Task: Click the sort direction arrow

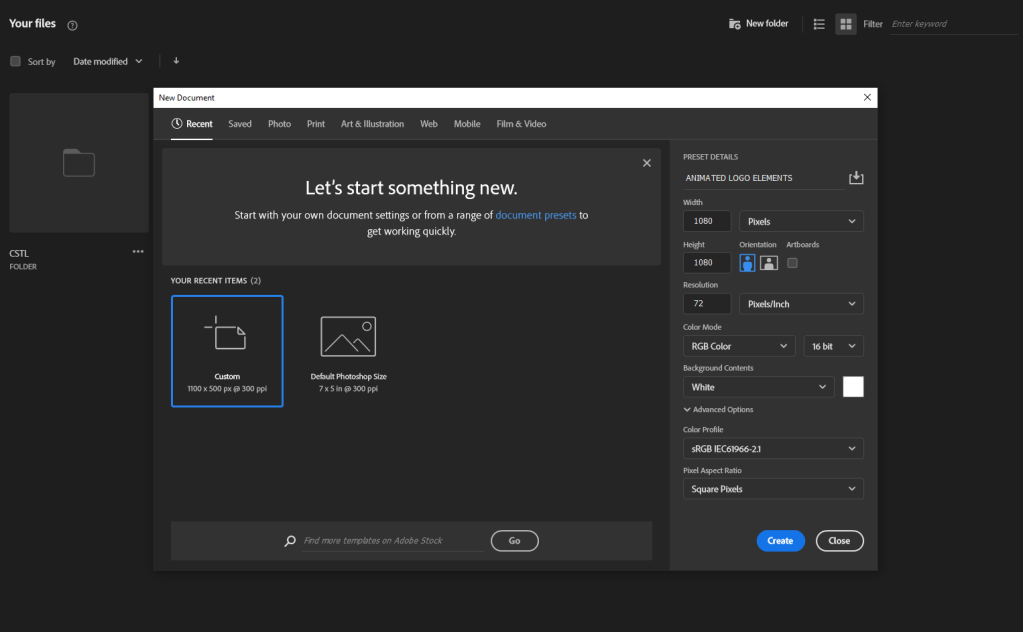Action: click(176, 61)
